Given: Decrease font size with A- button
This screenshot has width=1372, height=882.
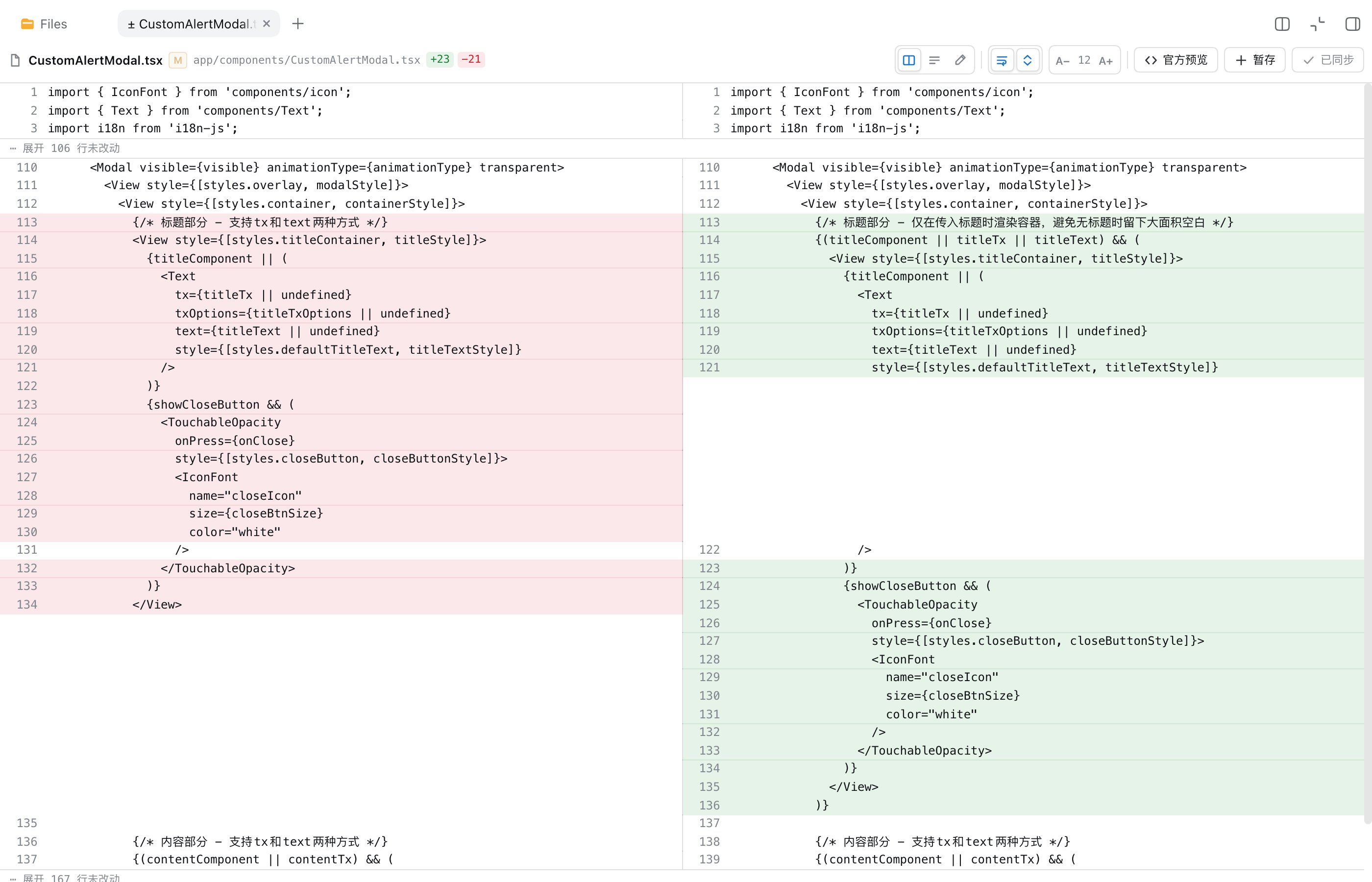Looking at the screenshot, I should [1062, 61].
